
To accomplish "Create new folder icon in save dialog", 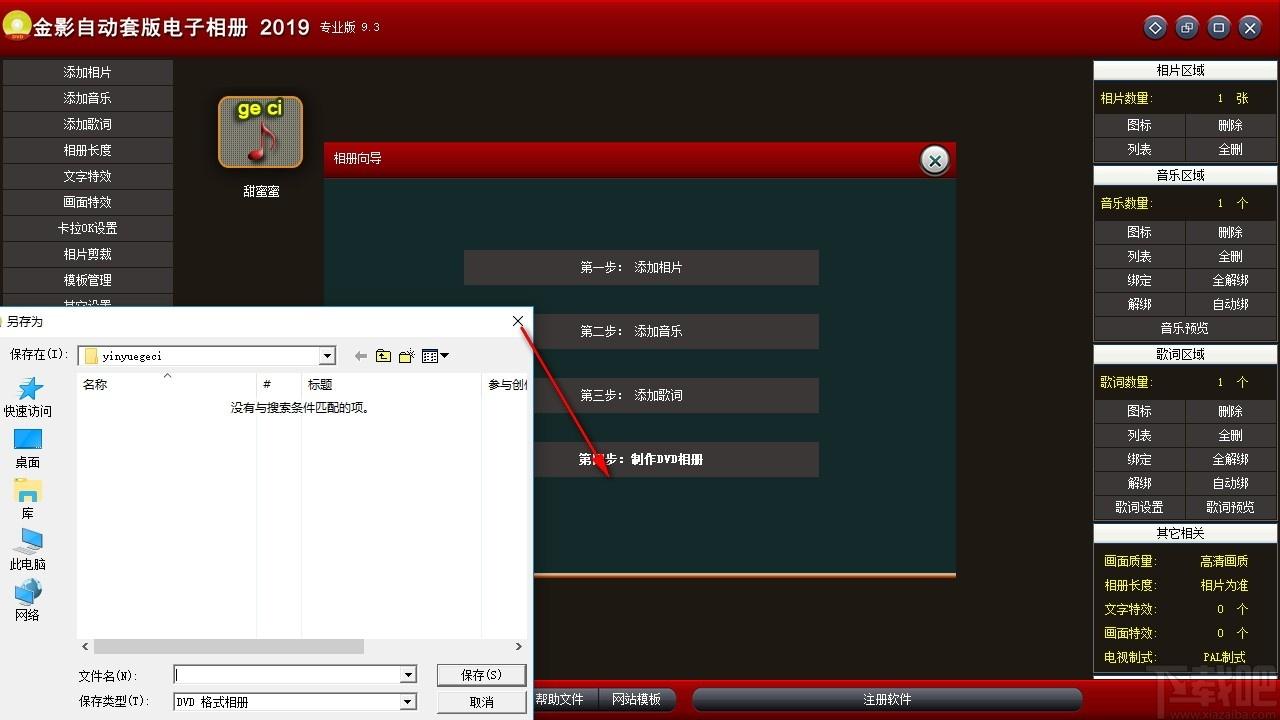I will [406, 356].
